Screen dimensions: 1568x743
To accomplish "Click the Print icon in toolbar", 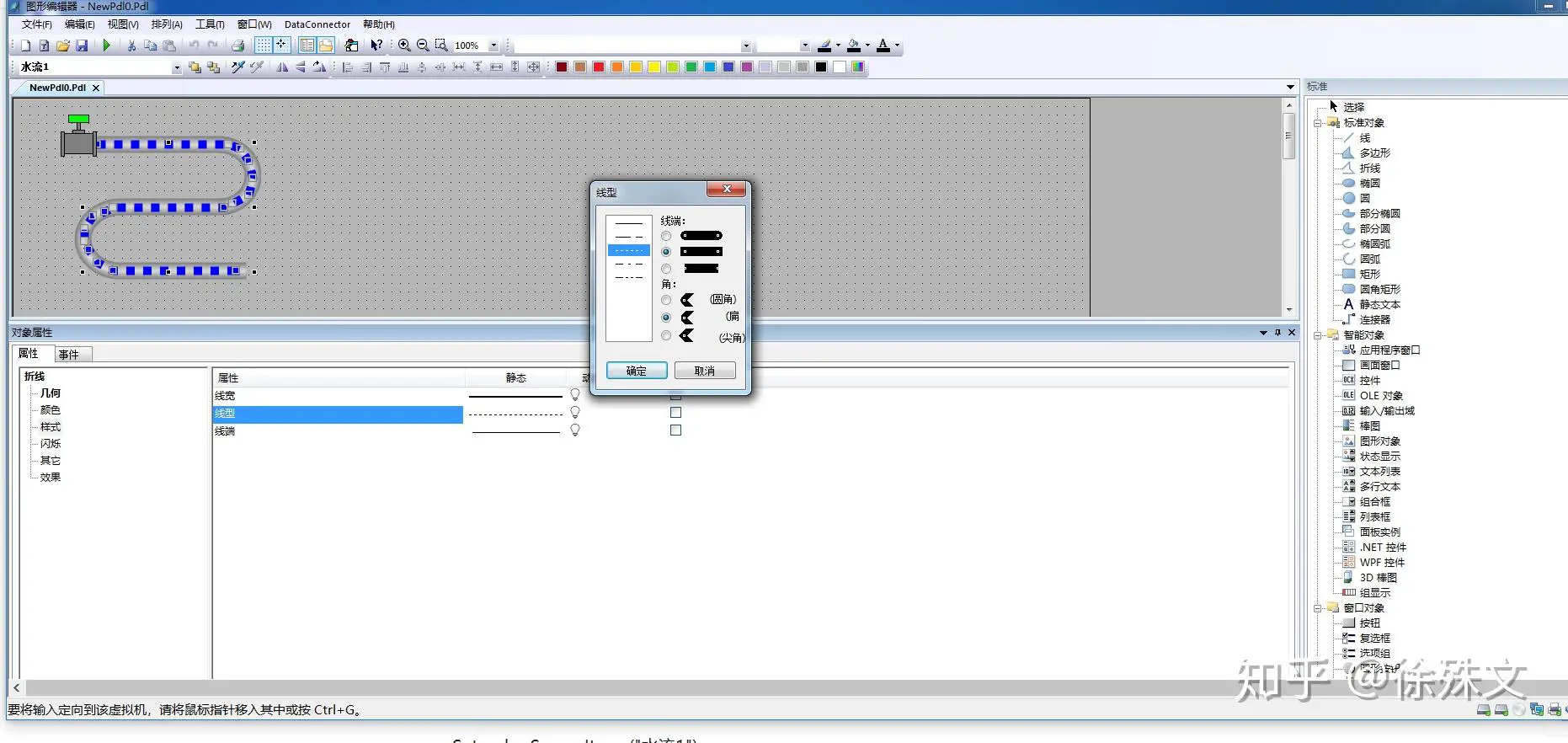I will click(238, 45).
